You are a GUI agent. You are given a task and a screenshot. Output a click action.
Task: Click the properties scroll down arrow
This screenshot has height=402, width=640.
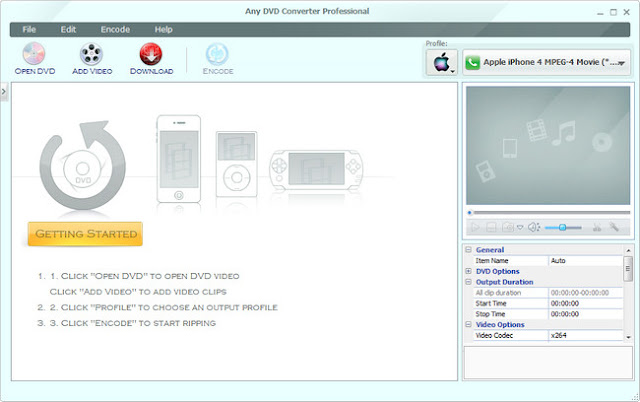(628, 337)
